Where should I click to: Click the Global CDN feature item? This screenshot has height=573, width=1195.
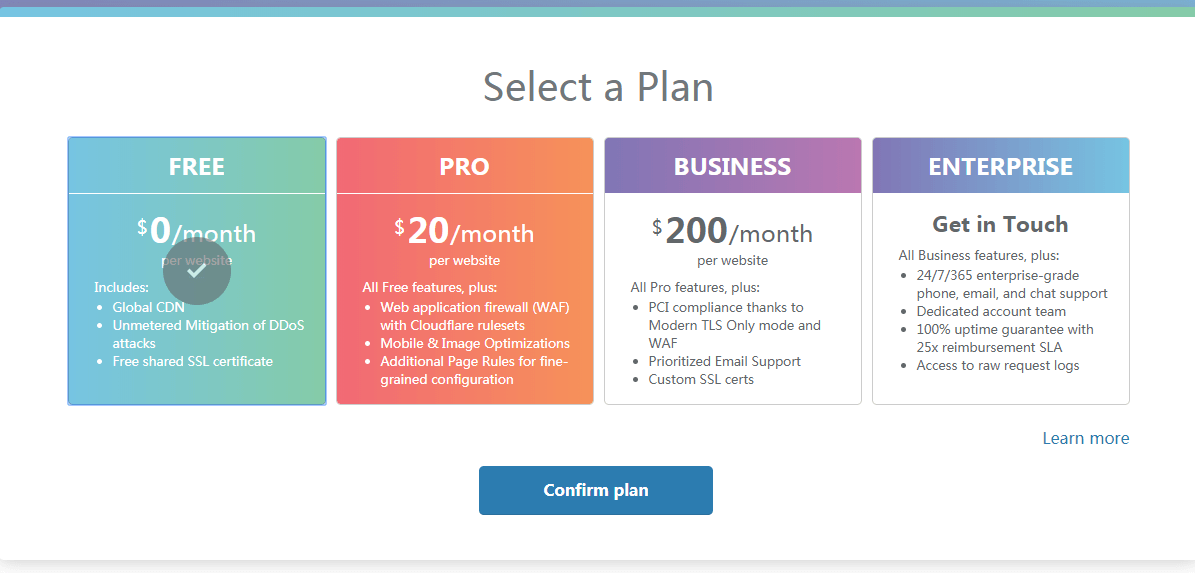coord(148,307)
